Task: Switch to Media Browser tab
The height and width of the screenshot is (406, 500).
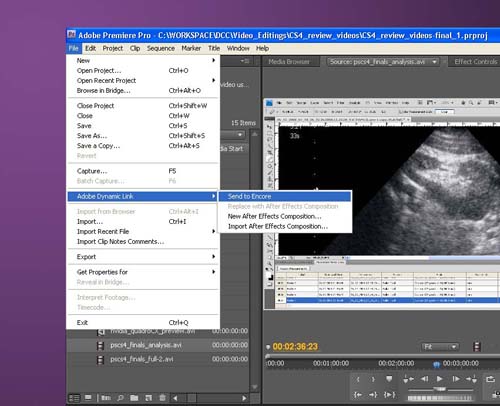Action: coord(289,62)
